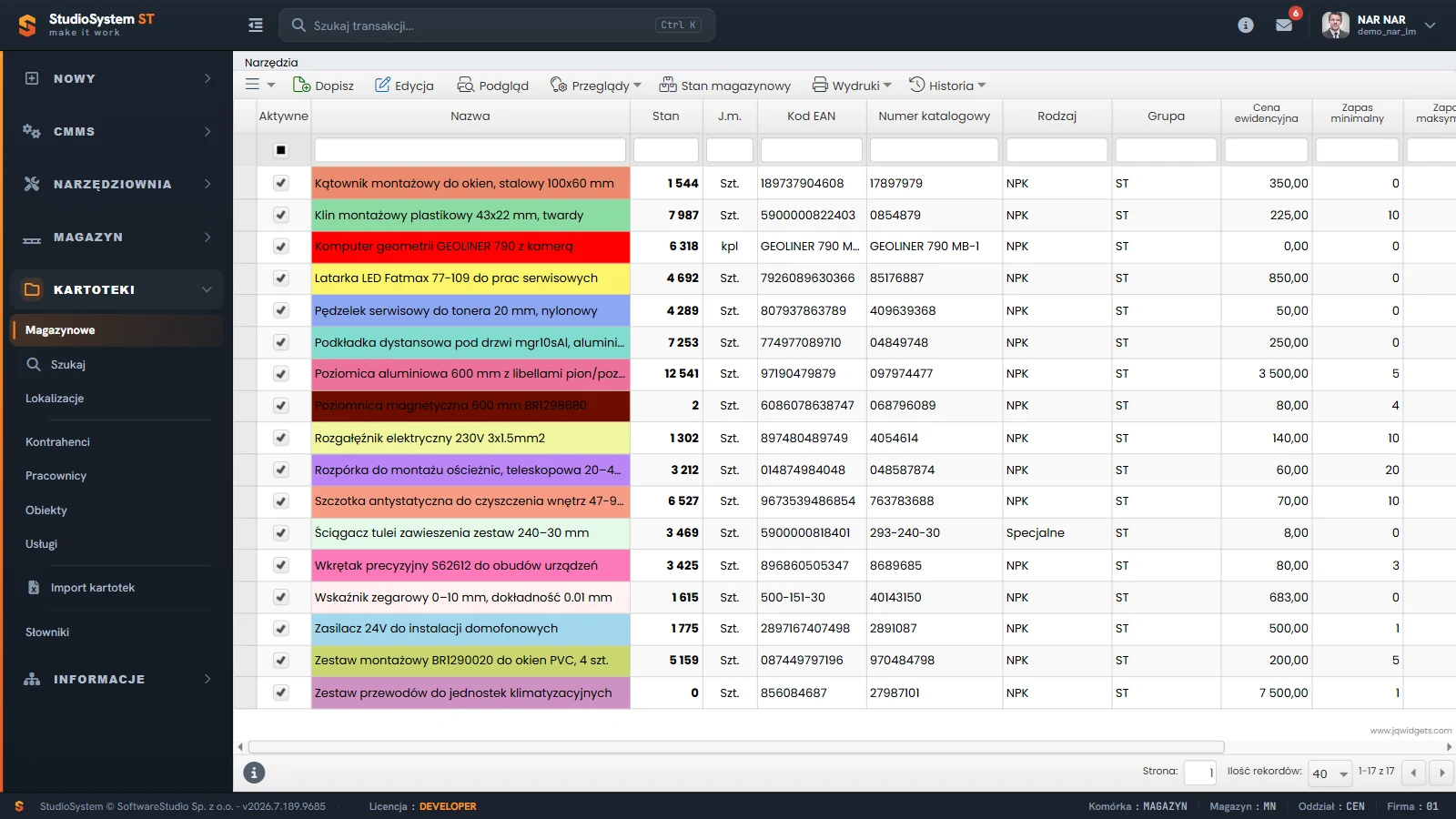Click the Import kartotek file icon

click(x=34, y=587)
